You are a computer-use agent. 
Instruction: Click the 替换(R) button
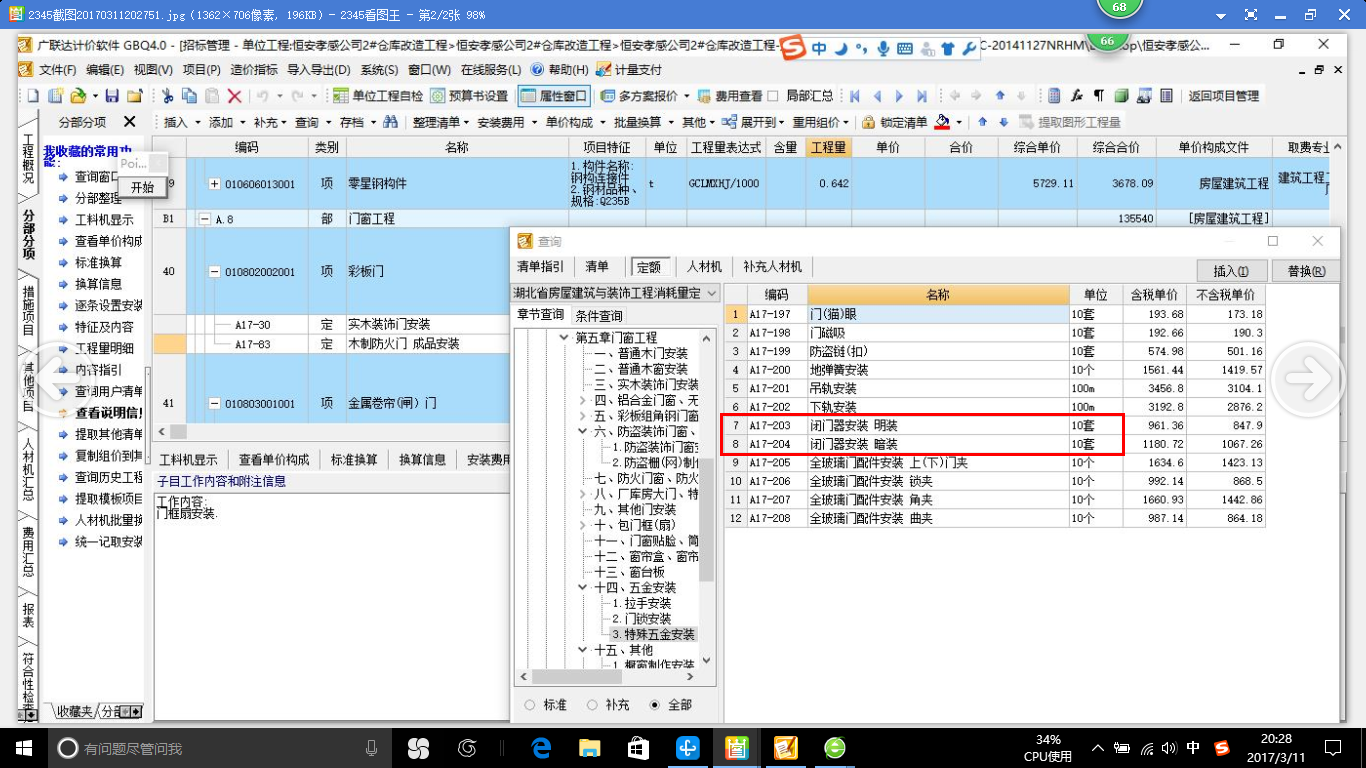(1305, 271)
